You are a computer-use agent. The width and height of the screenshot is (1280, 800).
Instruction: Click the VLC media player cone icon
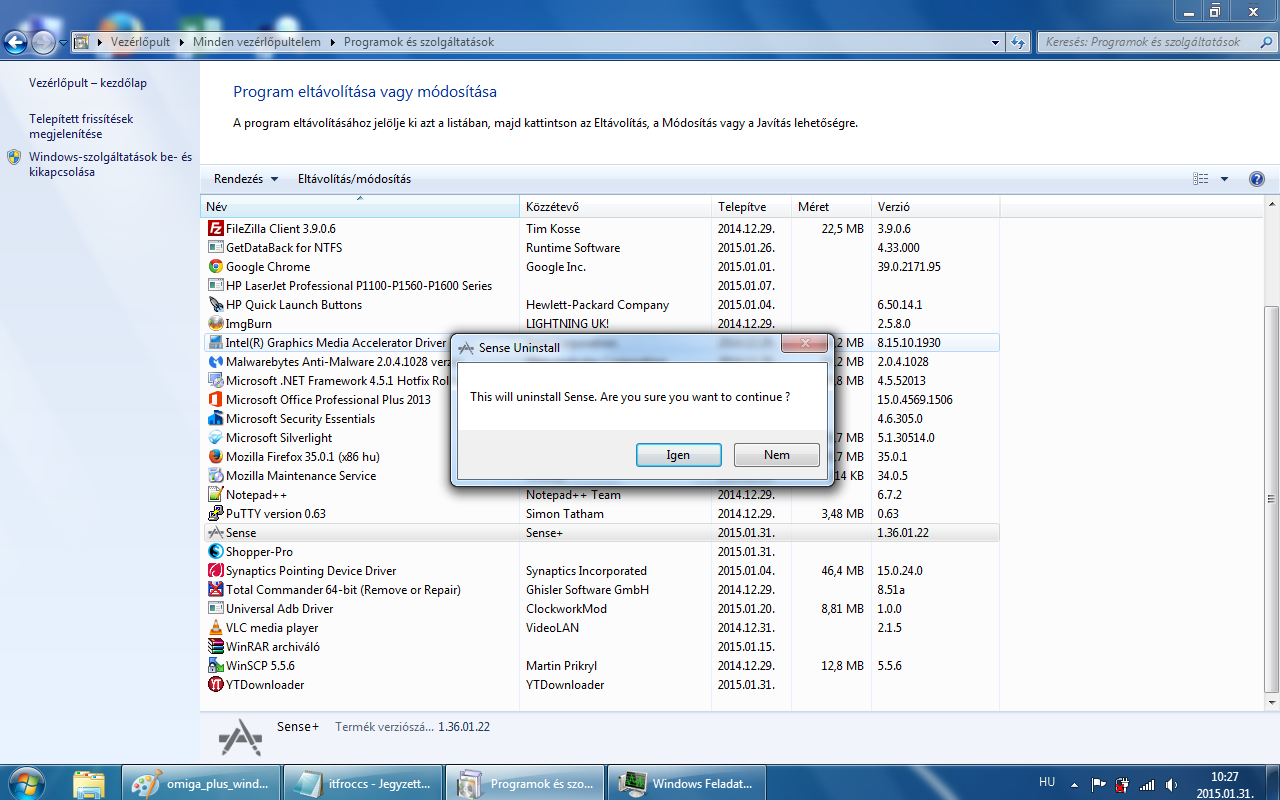tap(215, 628)
